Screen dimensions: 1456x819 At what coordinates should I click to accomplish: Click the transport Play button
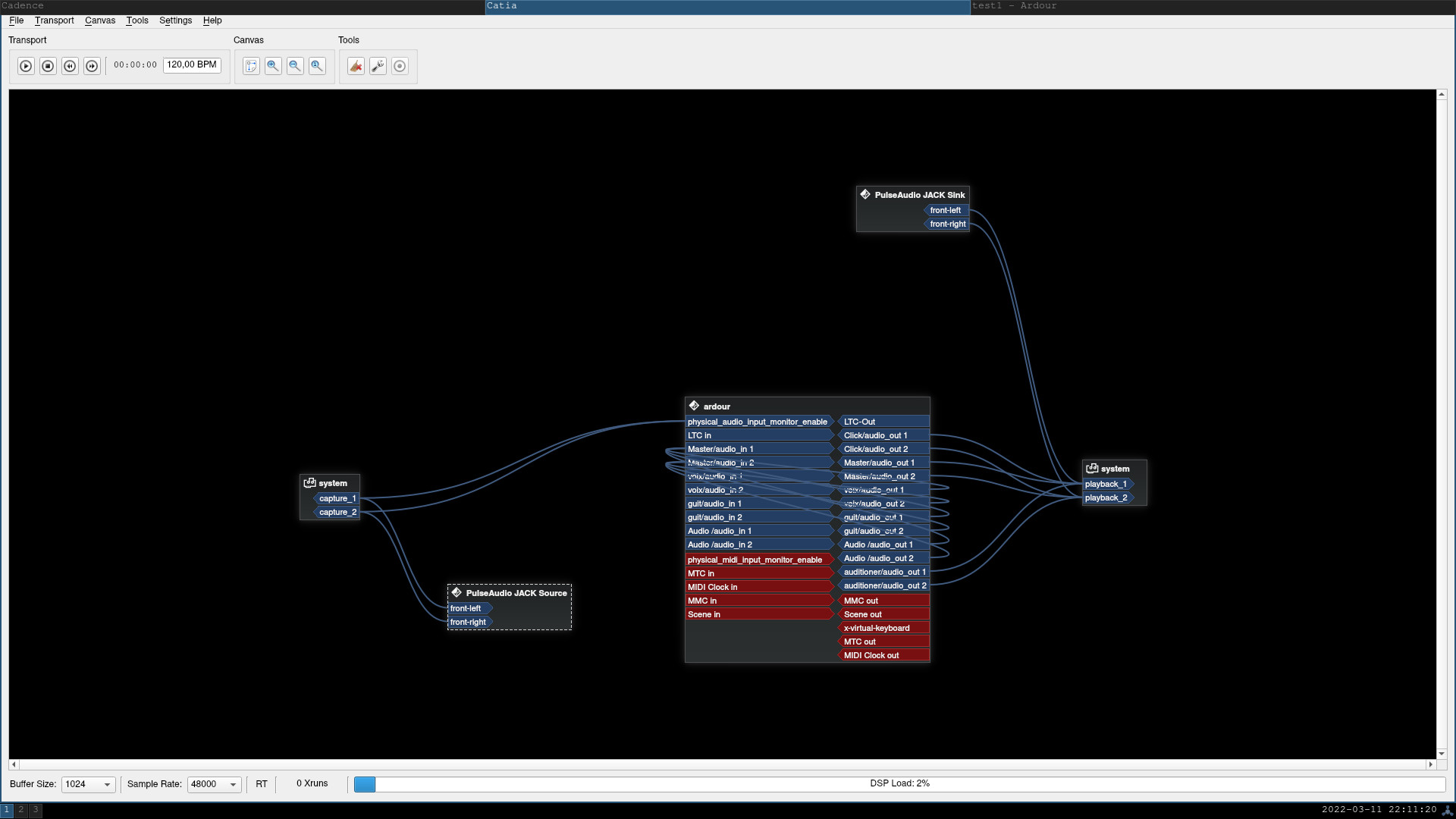(26, 66)
